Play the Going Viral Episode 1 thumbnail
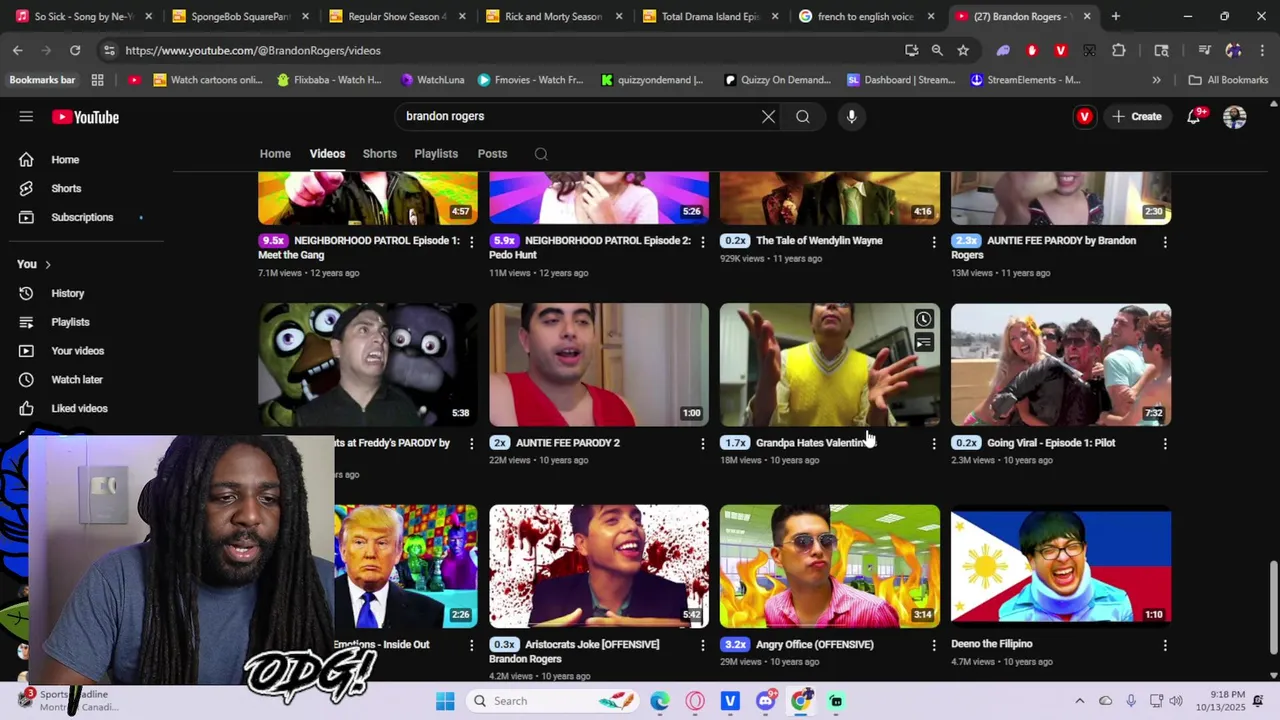 coord(1061,365)
